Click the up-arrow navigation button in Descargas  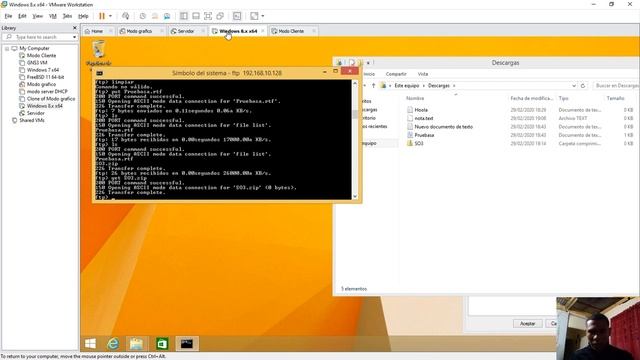tap(373, 86)
